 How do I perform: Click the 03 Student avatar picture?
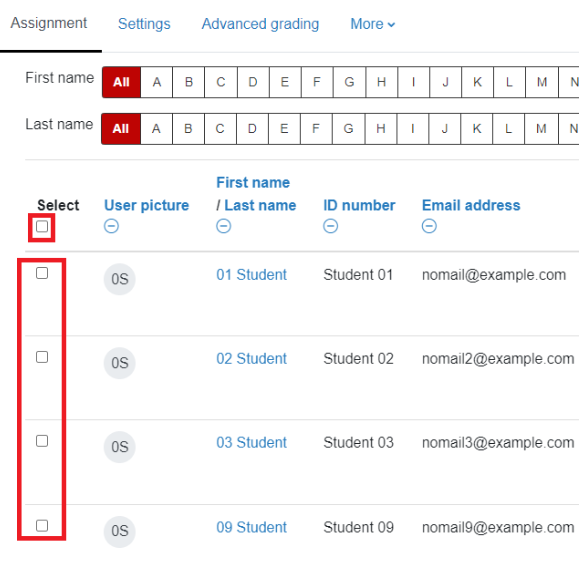tap(119, 447)
